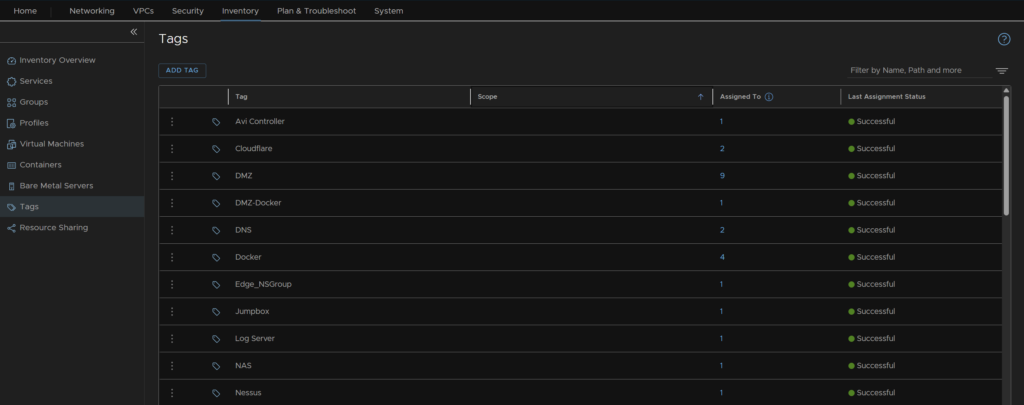
Task: Open the help question mark icon
Action: click(x=1004, y=39)
